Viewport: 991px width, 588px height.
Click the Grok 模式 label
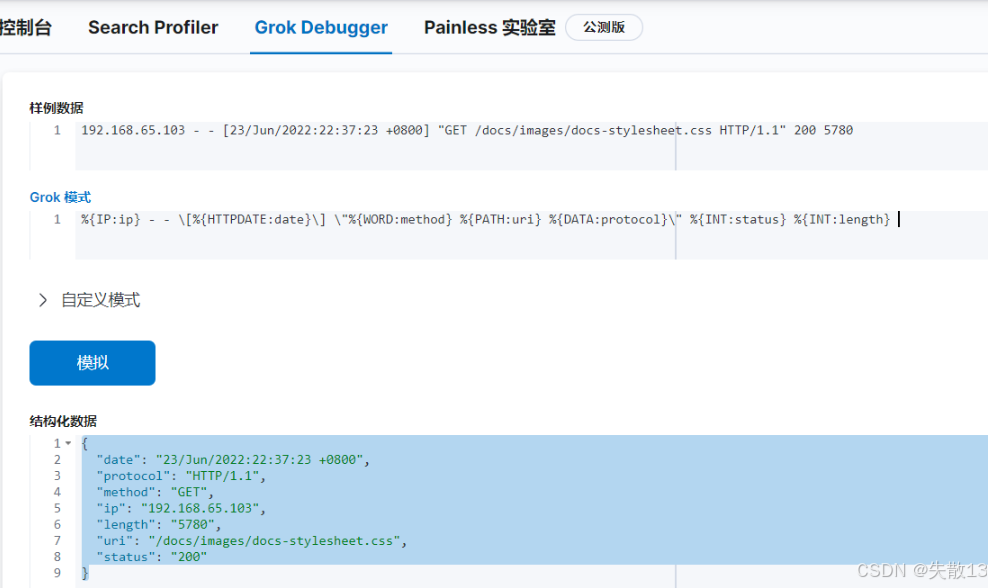60,197
